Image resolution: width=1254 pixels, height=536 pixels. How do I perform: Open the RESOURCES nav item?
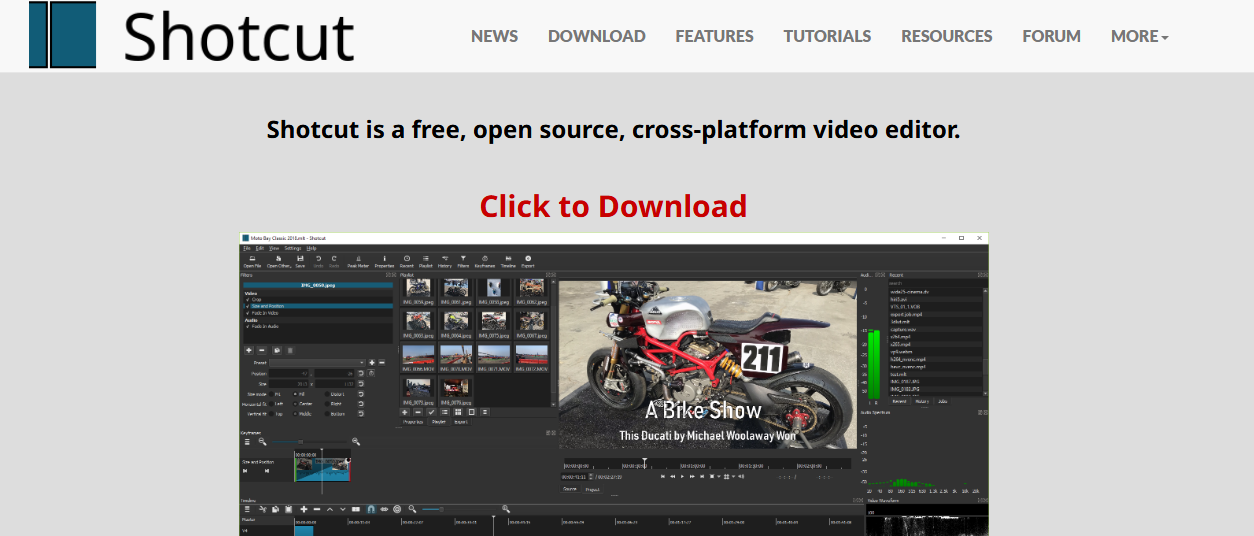(x=946, y=36)
